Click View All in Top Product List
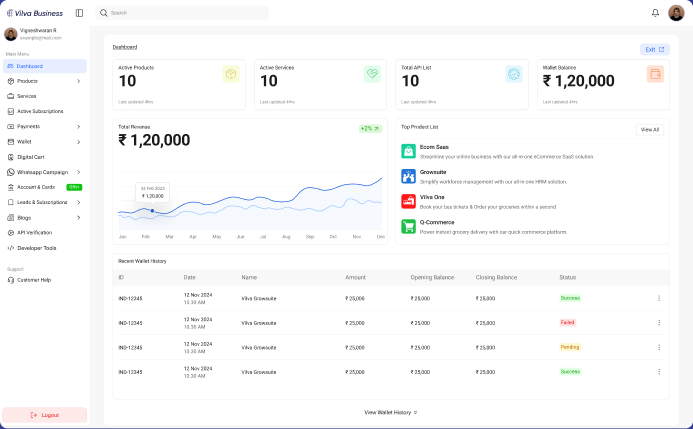Image resolution: width=693 pixels, height=429 pixels. 650,130
